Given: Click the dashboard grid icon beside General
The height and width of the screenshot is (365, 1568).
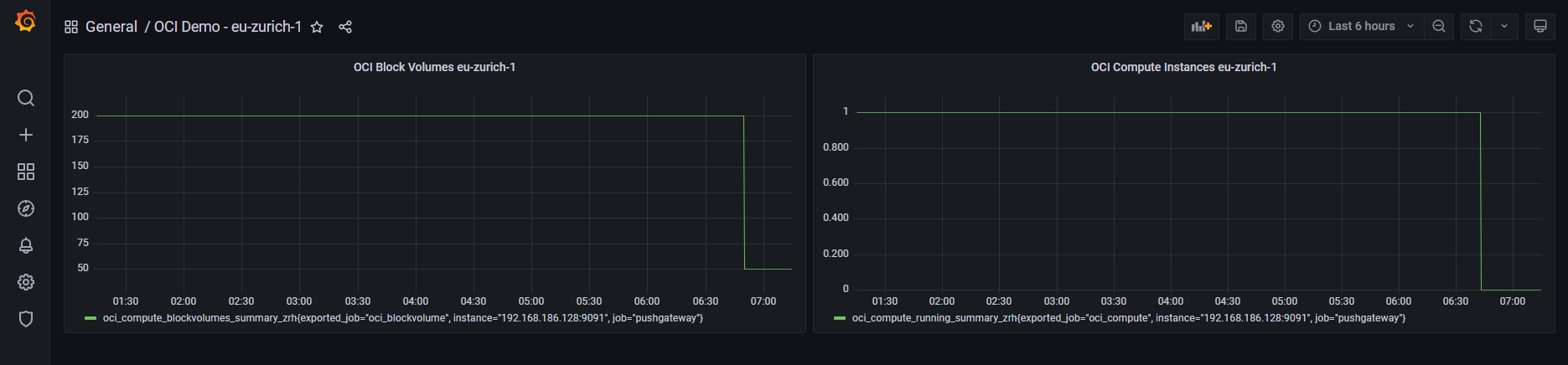Looking at the screenshot, I should [x=71, y=27].
